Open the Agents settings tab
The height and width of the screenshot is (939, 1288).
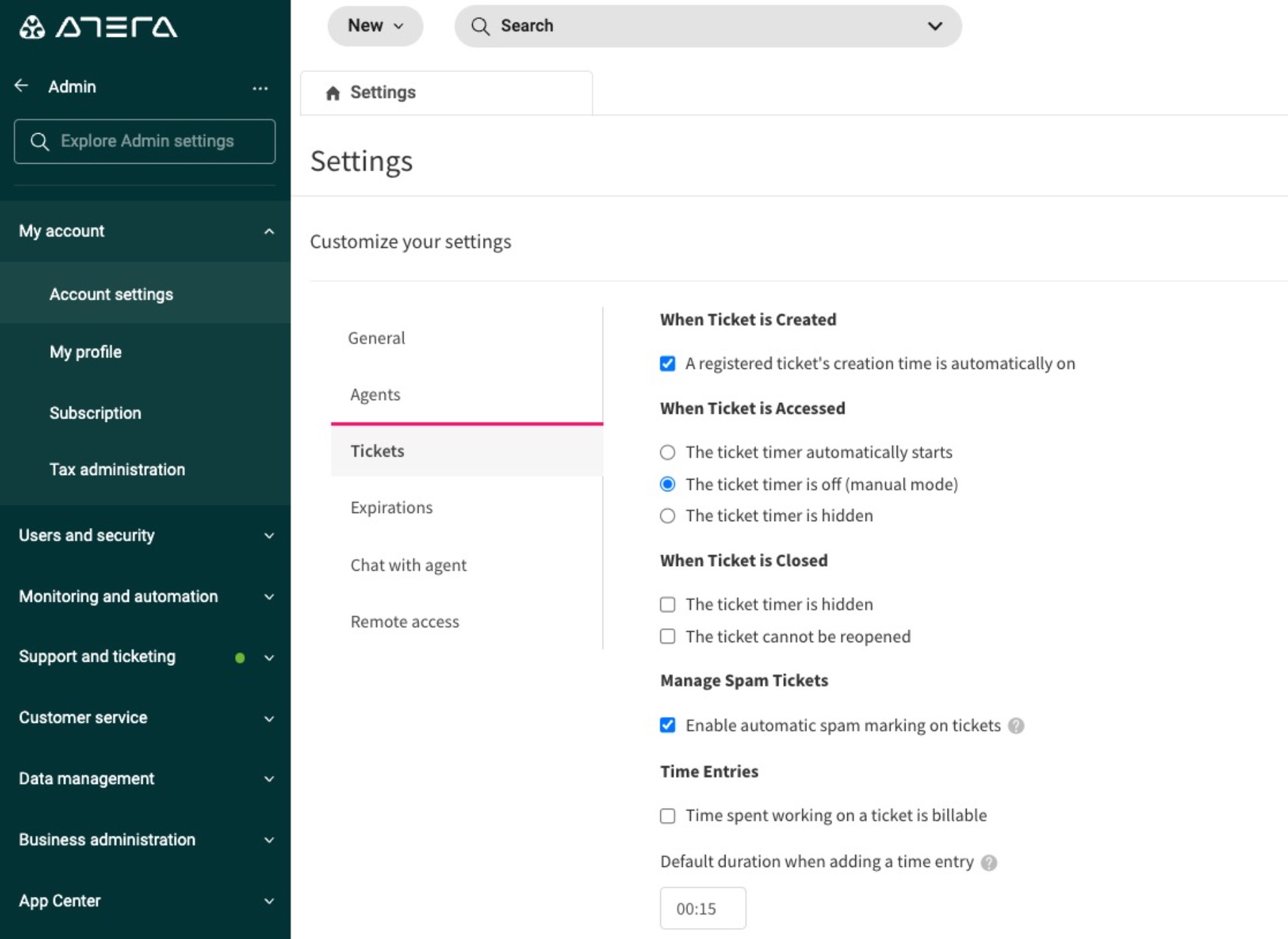pyautogui.click(x=467, y=394)
